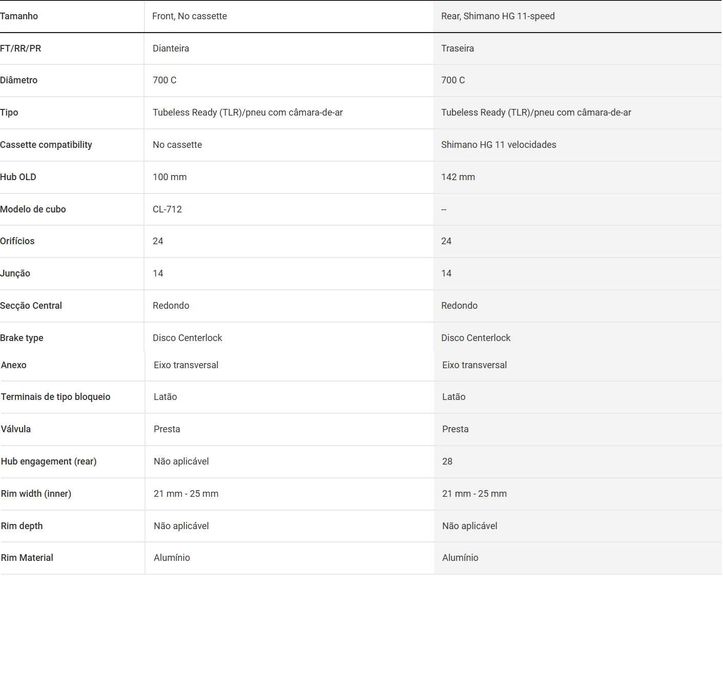The width and height of the screenshot is (723, 699).
Task: Select the "Válvula" row label
Action: pyautogui.click(x=16, y=429)
